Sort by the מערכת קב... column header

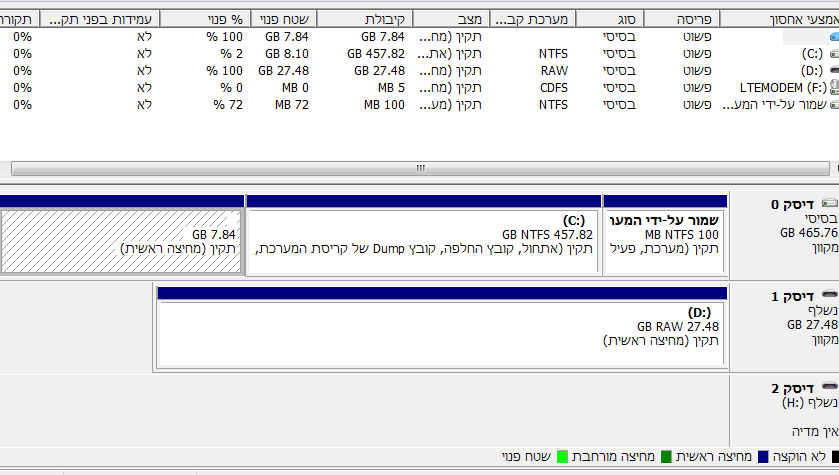click(x=532, y=20)
